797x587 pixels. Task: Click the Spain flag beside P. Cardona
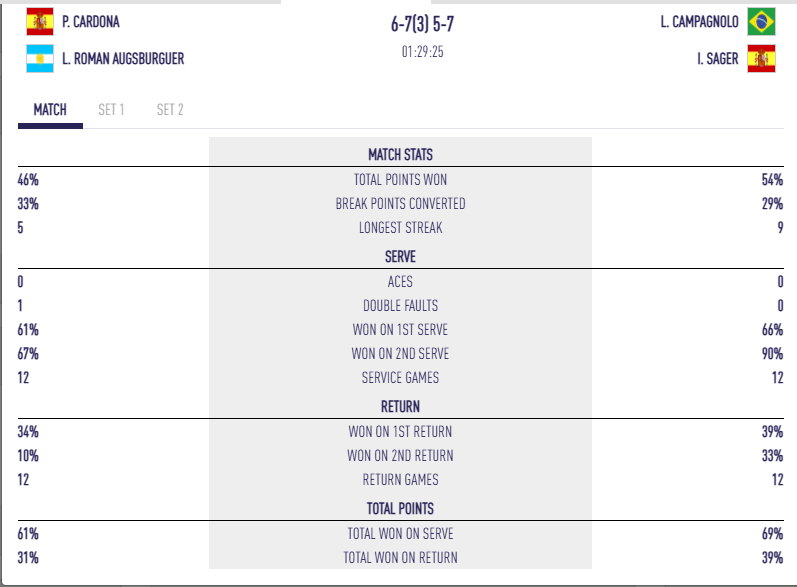pyautogui.click(x=41, y=20)
